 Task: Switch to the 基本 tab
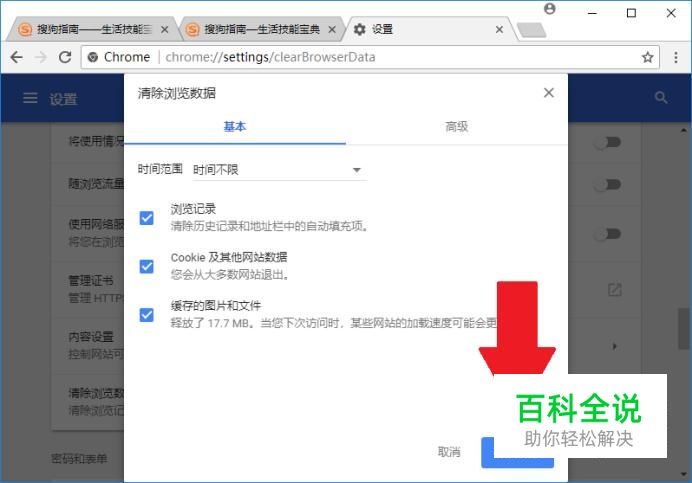235,127
